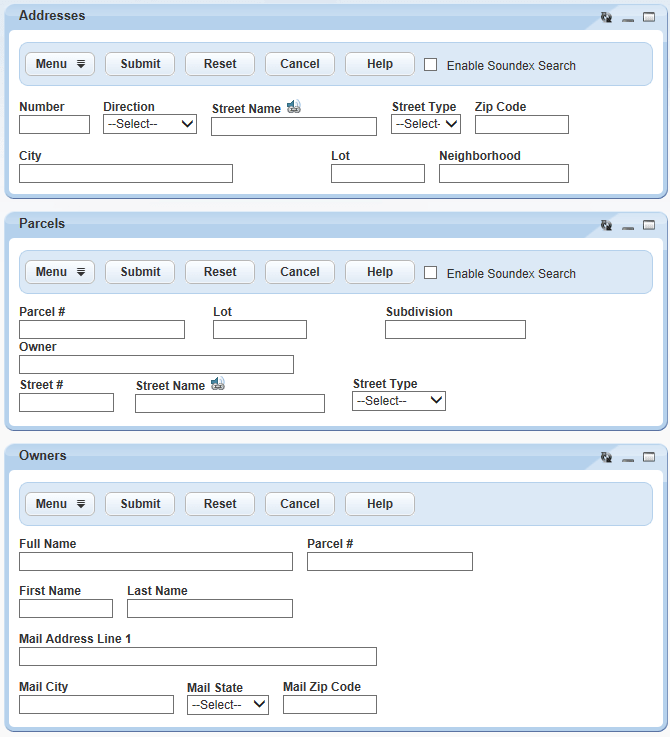Expand the Mail State dropdown
This screenshot has width=670, height=737.
tap(228, 705)
